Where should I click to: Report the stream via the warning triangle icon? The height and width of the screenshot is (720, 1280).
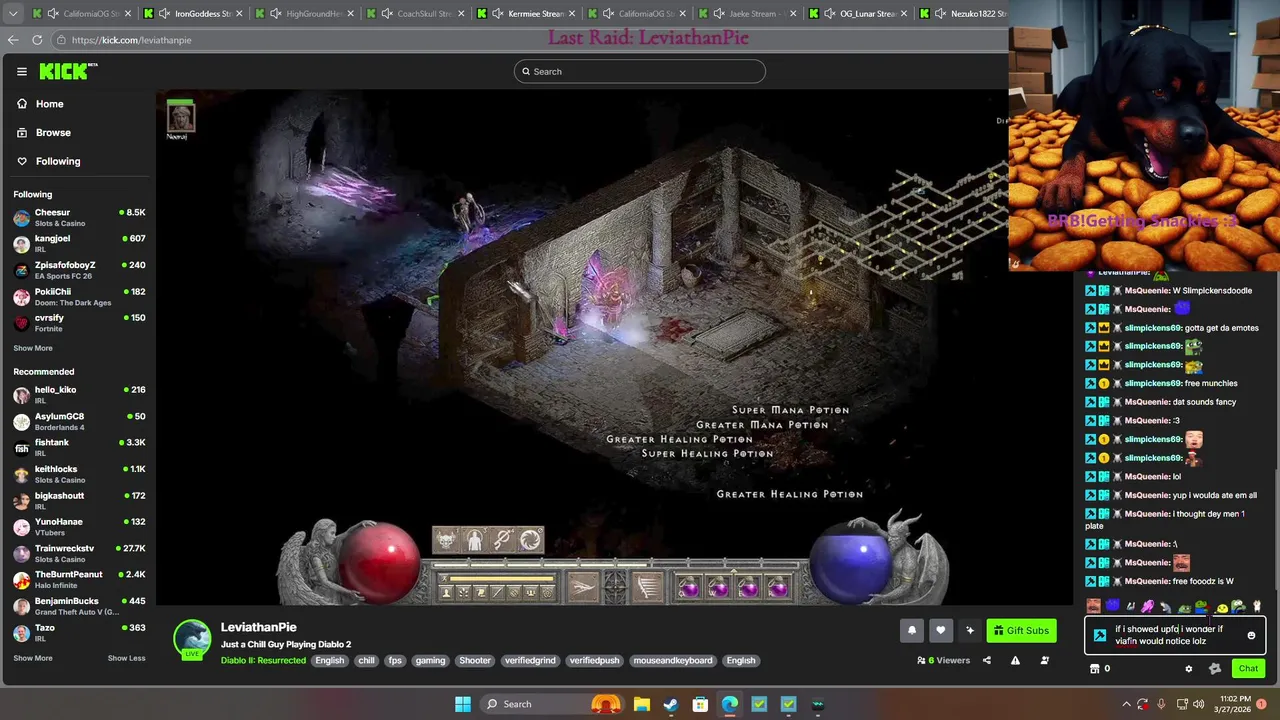point(1015,660)
